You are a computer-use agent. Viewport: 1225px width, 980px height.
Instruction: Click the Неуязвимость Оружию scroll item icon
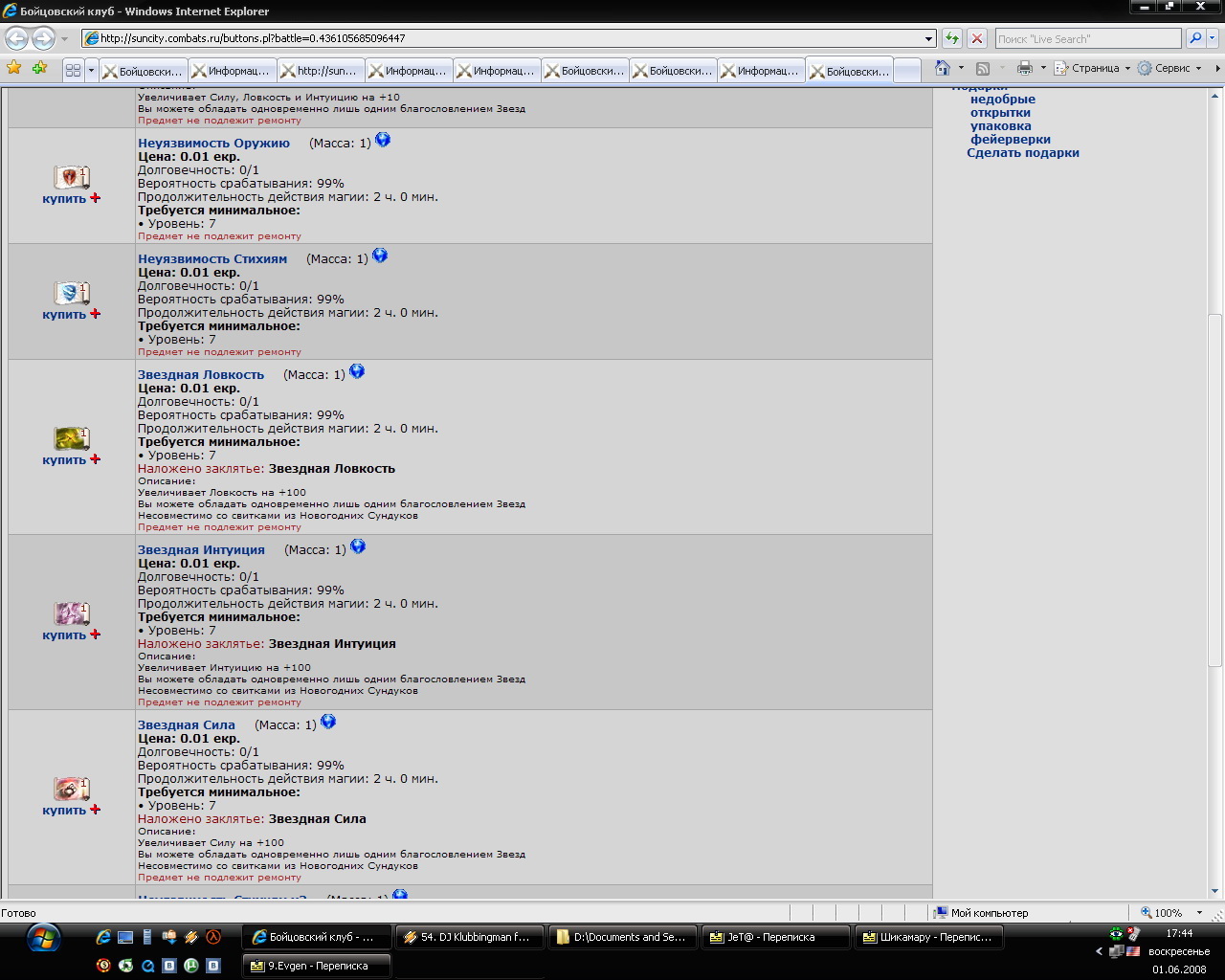tap(72, 177)
